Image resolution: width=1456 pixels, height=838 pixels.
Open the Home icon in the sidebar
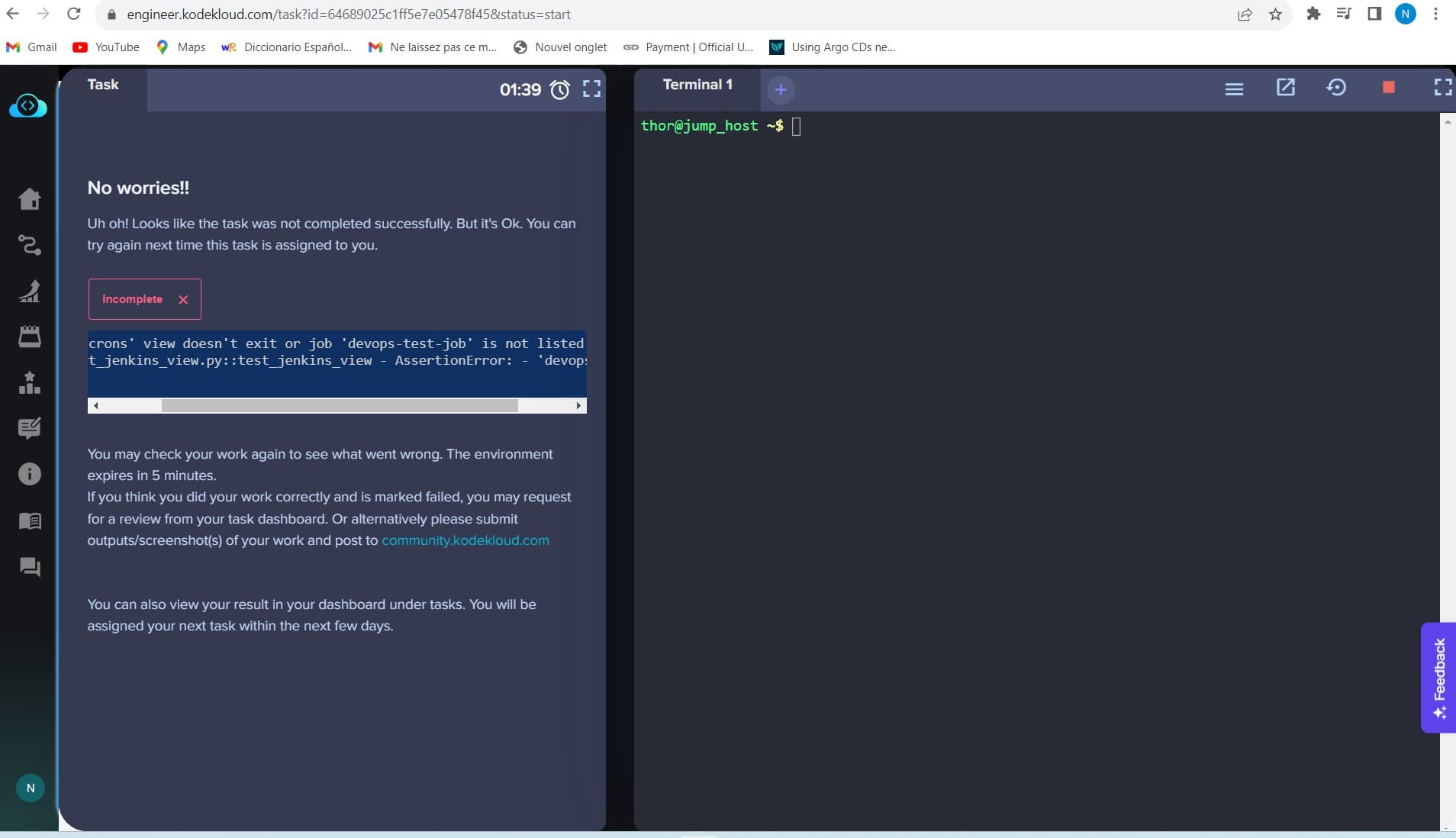pyautogui.click(x=30, y=199)
